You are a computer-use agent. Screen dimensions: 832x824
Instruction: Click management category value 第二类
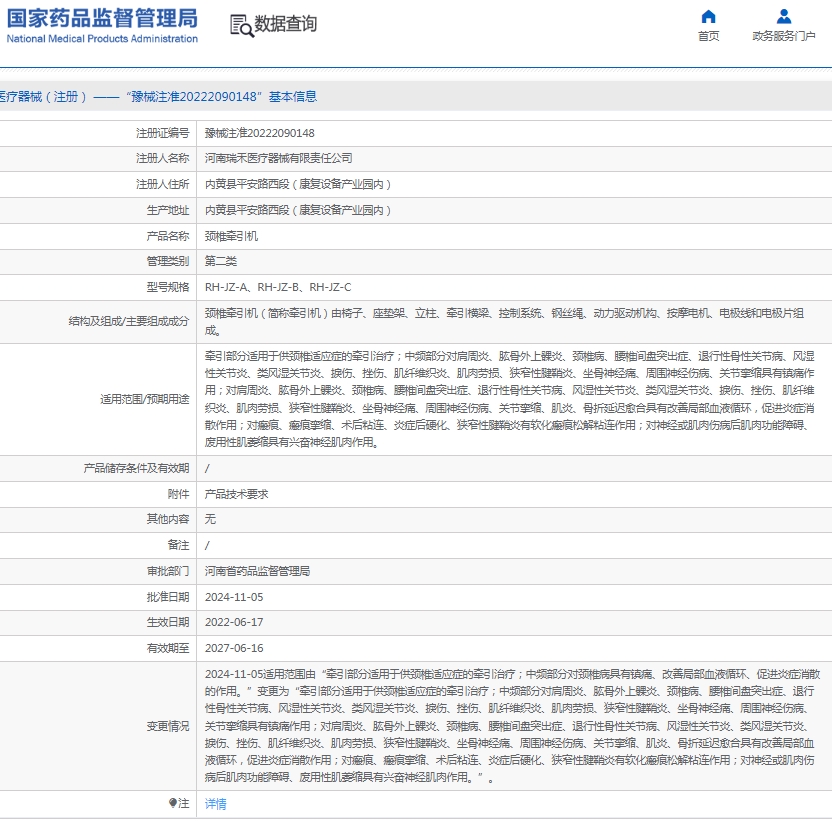221,261
